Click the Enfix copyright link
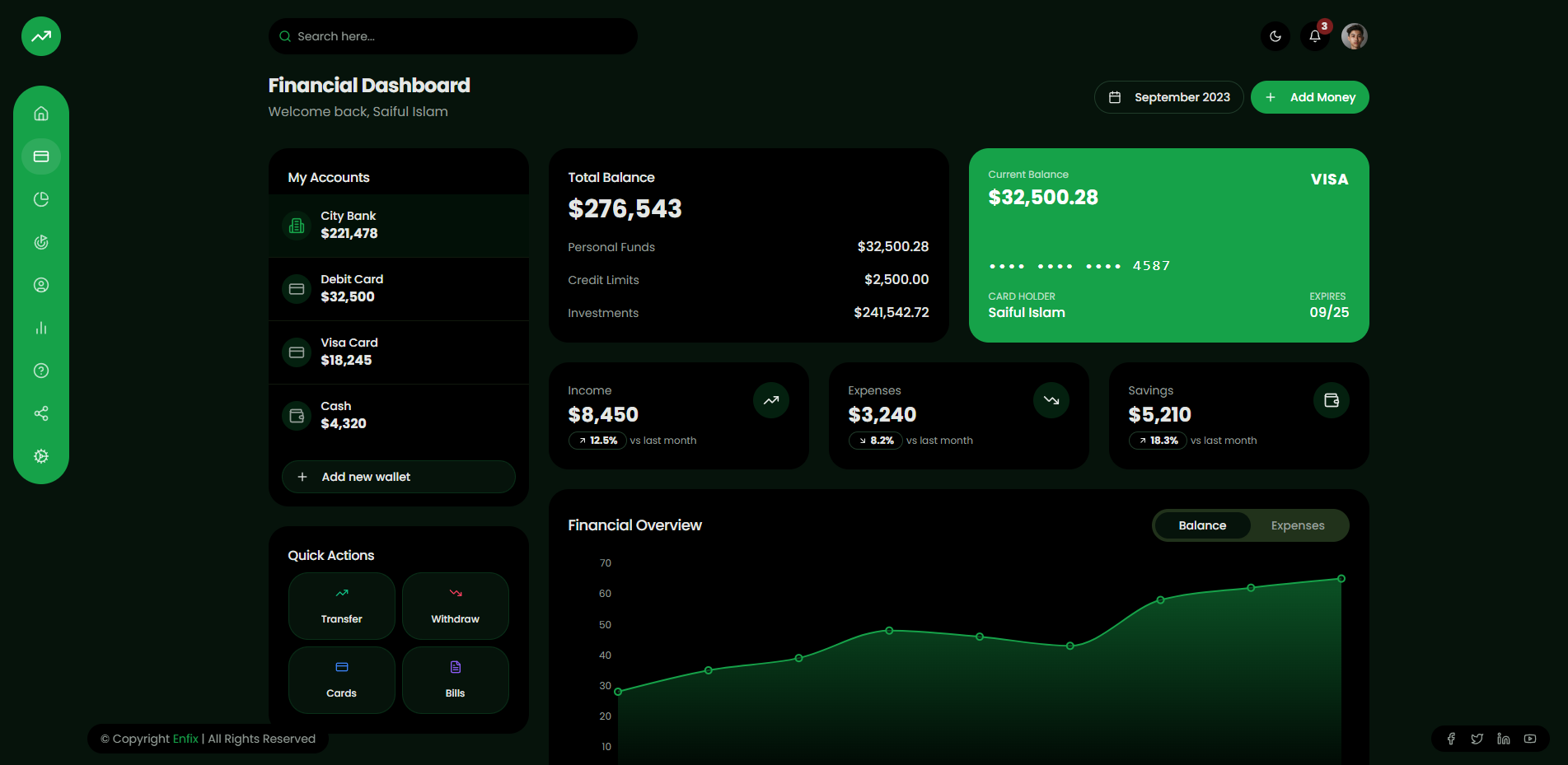Screen dimensions: 1568x765 [x=185, y=739]
